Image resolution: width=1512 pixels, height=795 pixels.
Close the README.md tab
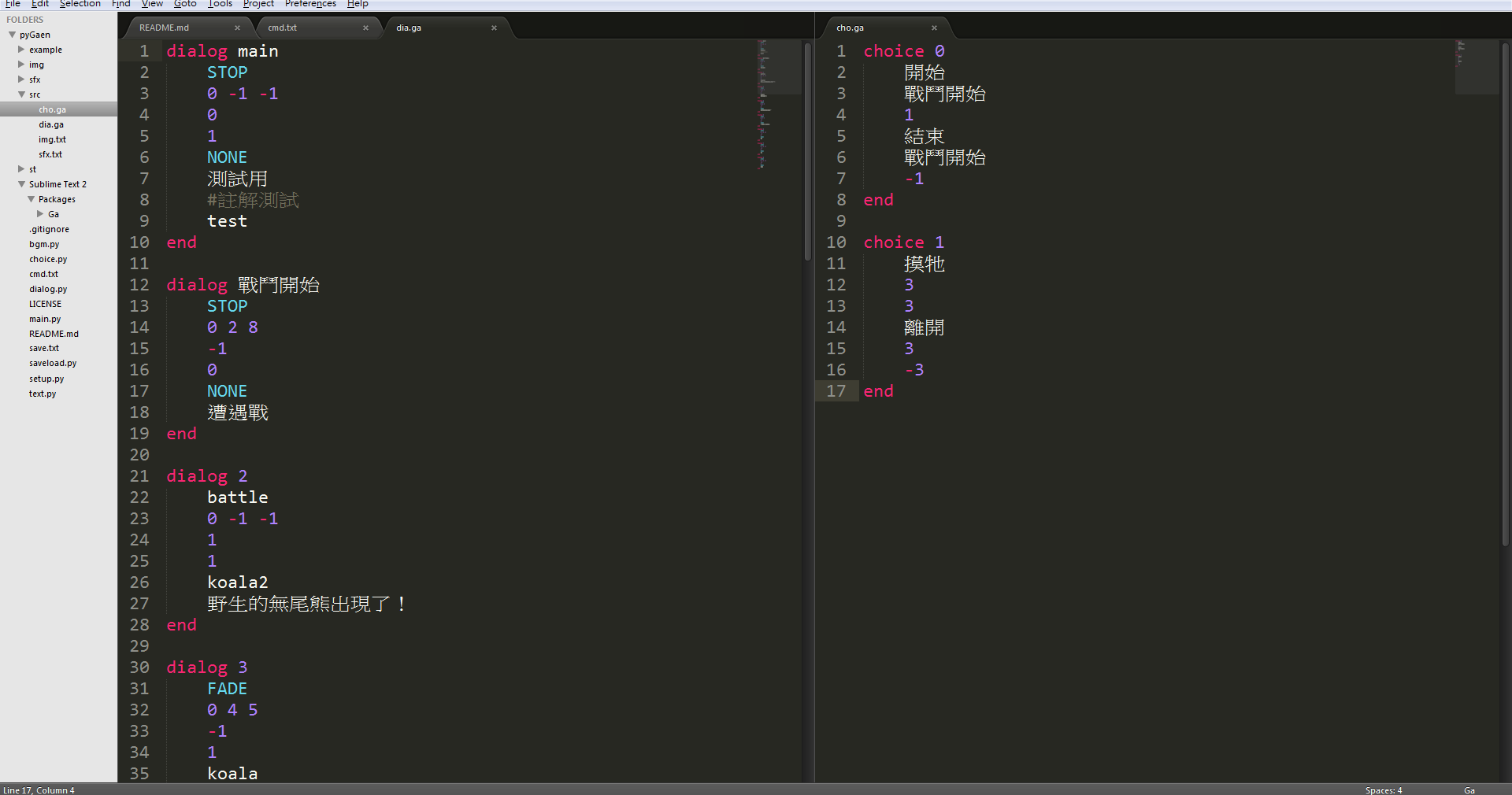tap(237, 28)
